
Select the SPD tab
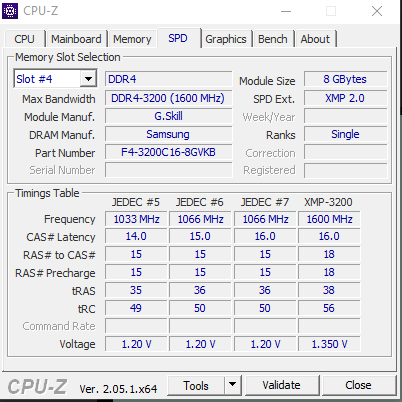coord(178,38)
